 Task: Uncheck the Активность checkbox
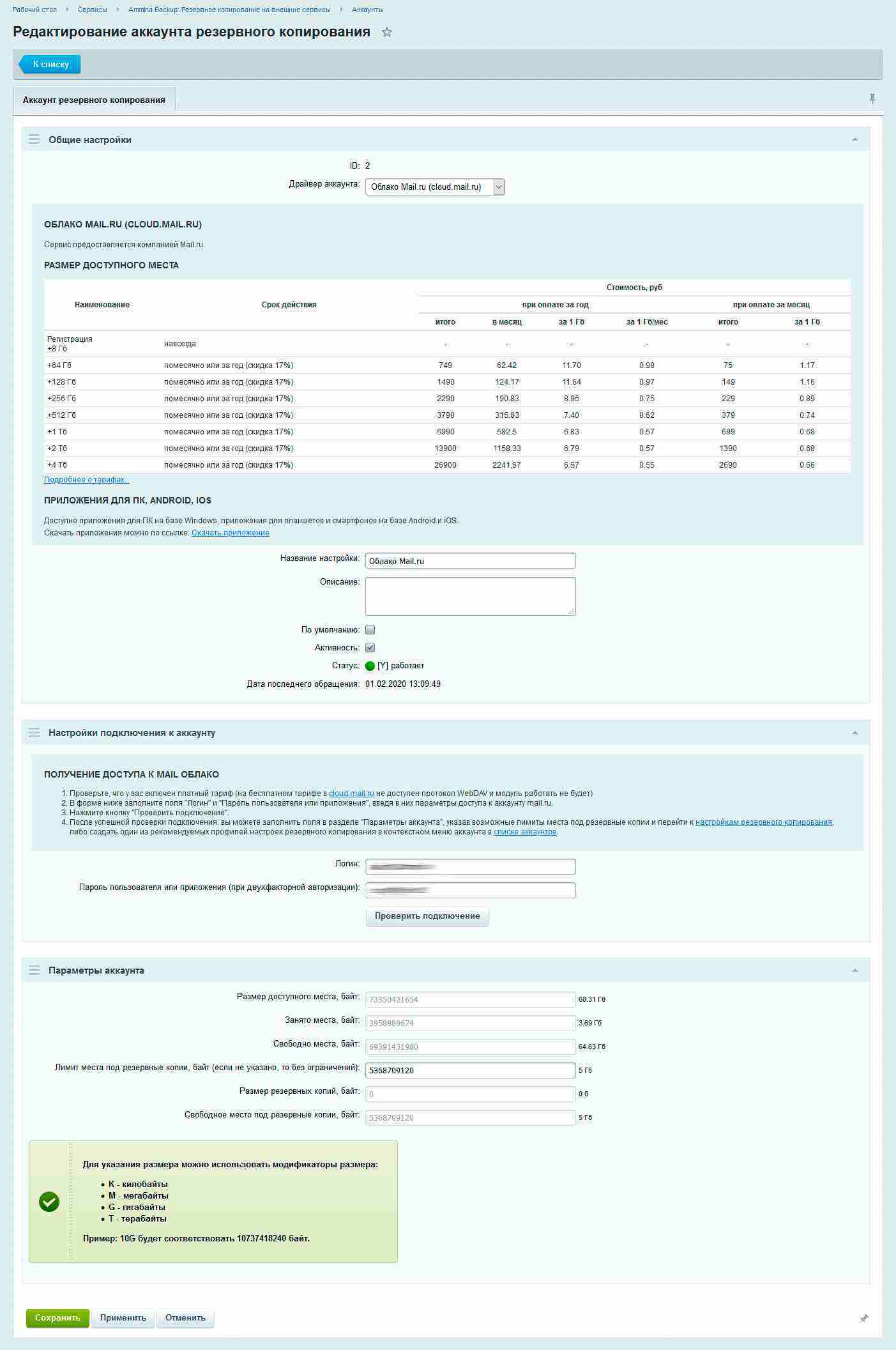(370, 647)
